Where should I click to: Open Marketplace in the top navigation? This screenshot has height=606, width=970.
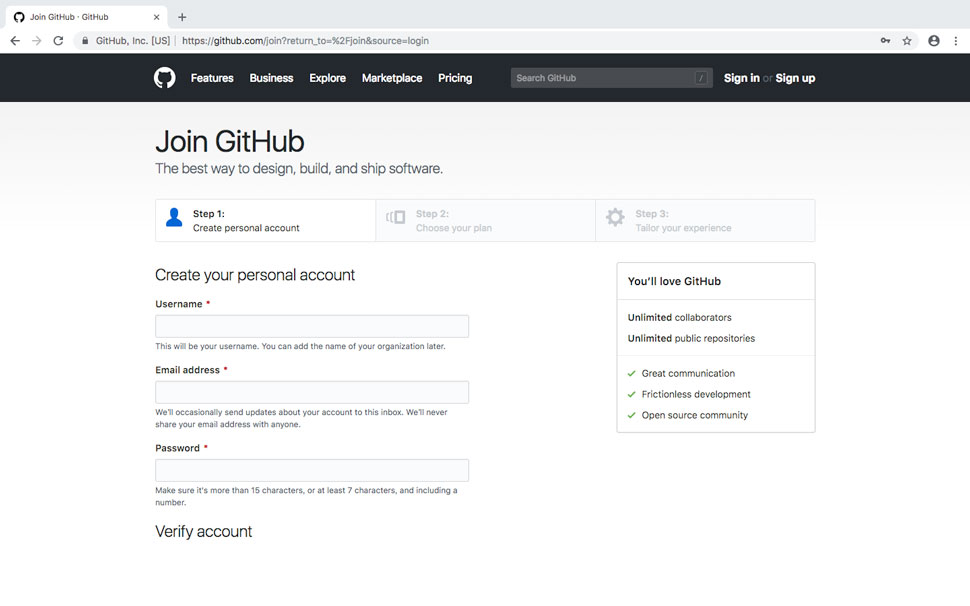[x=392, y=78]
